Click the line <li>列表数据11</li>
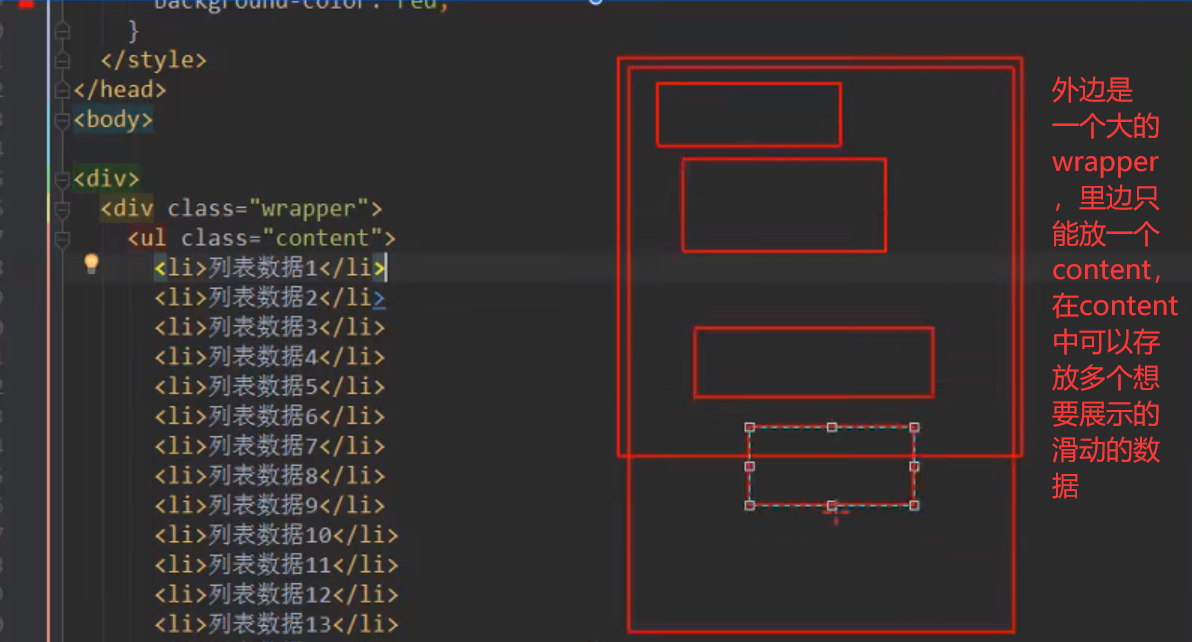 277,565
